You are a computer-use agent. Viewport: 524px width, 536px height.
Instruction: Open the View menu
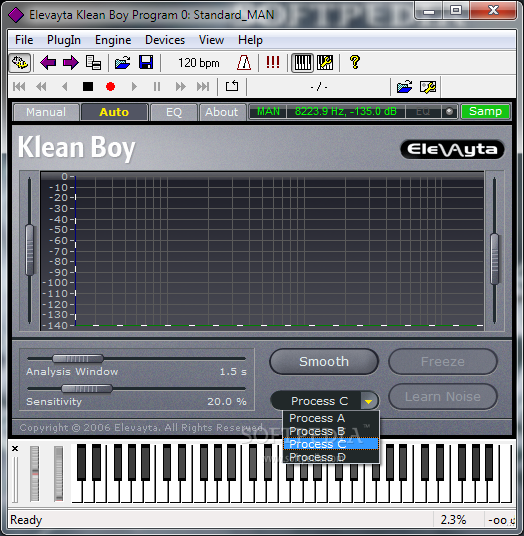[212, 40]
